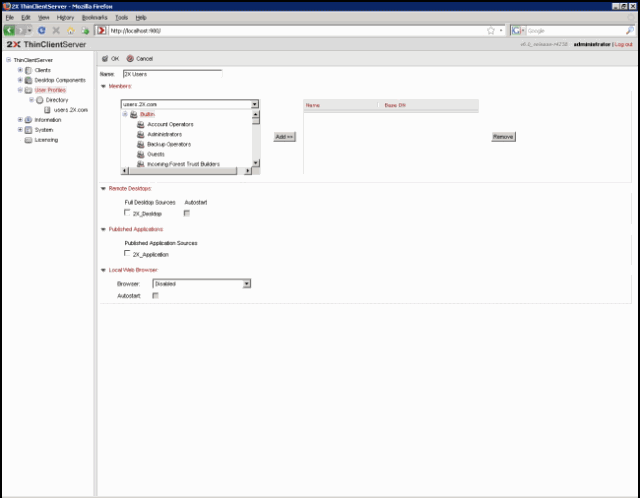Open the Bookmarks menu
Viewport: 640px width, 498px height.
click(x=95, y=18)
